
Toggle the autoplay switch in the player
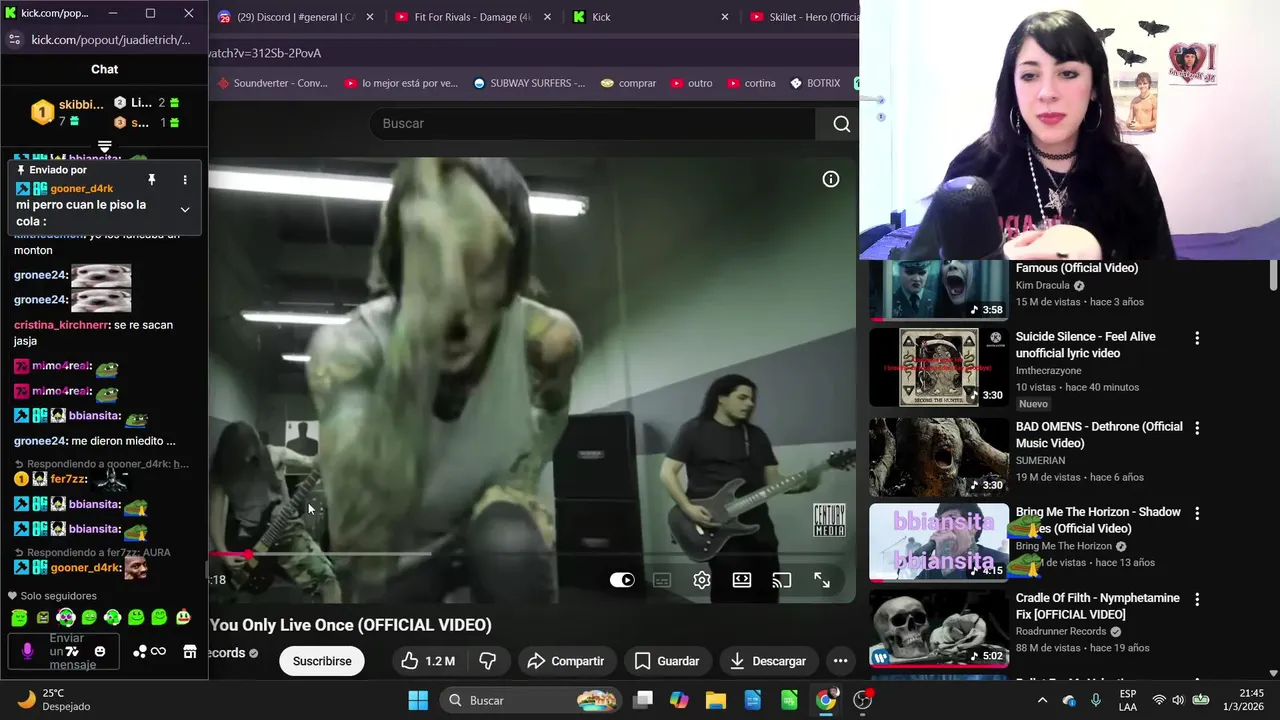(x=622, y=580)
